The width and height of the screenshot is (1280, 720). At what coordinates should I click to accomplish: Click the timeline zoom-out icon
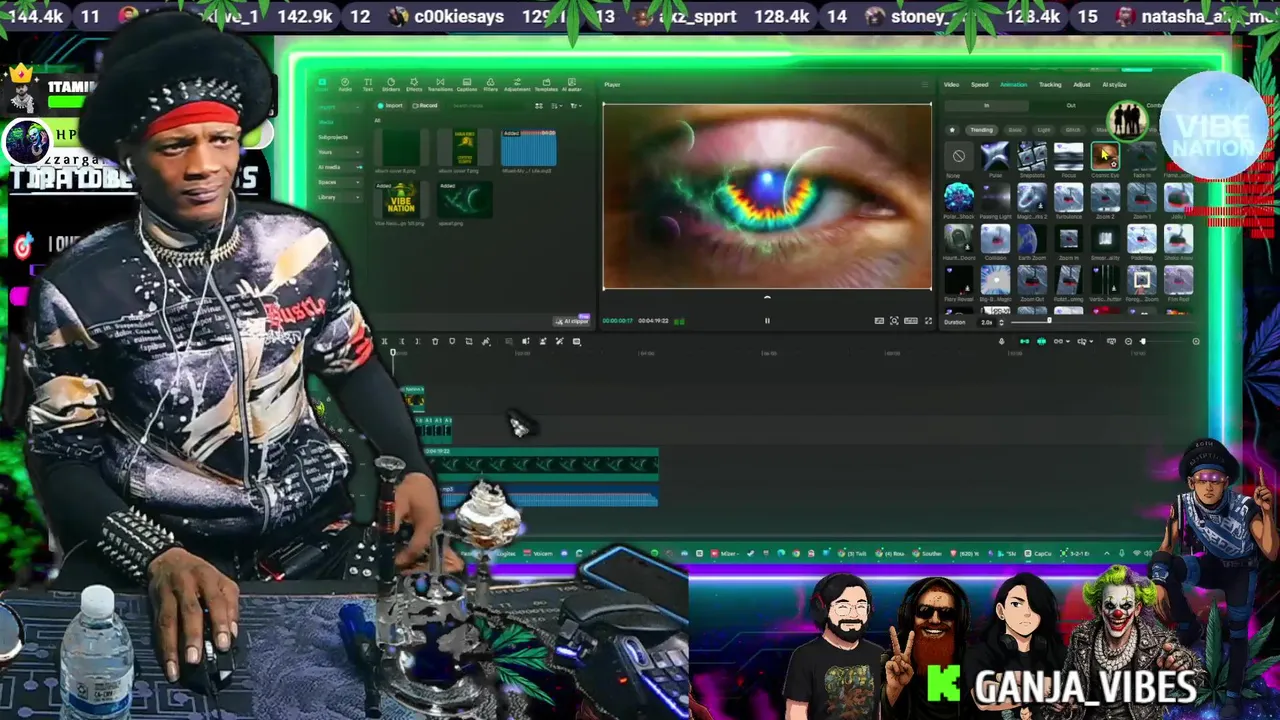(x=1129, y=342)
